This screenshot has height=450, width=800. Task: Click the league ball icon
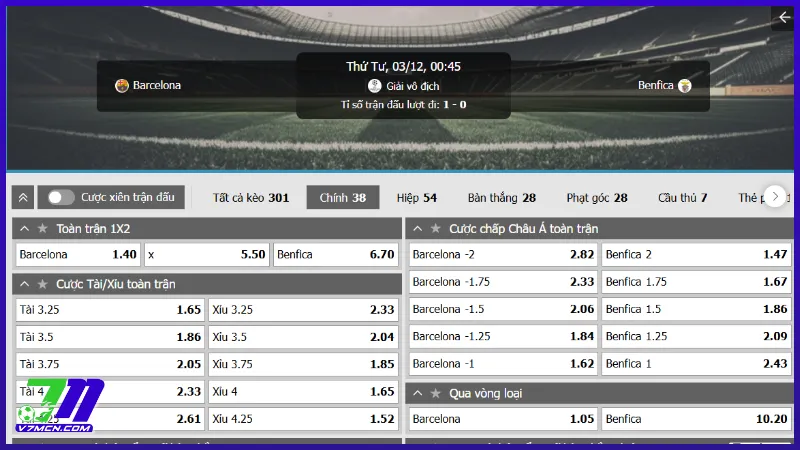[375, 86]
